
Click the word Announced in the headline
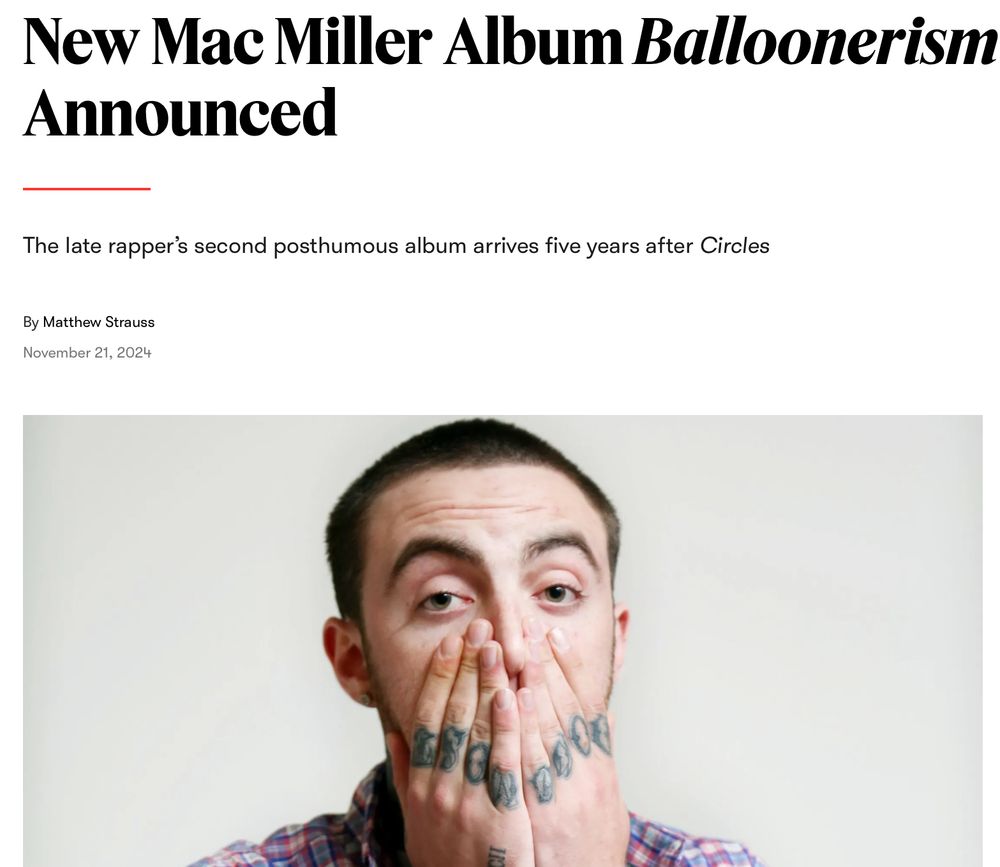[180, 114]
